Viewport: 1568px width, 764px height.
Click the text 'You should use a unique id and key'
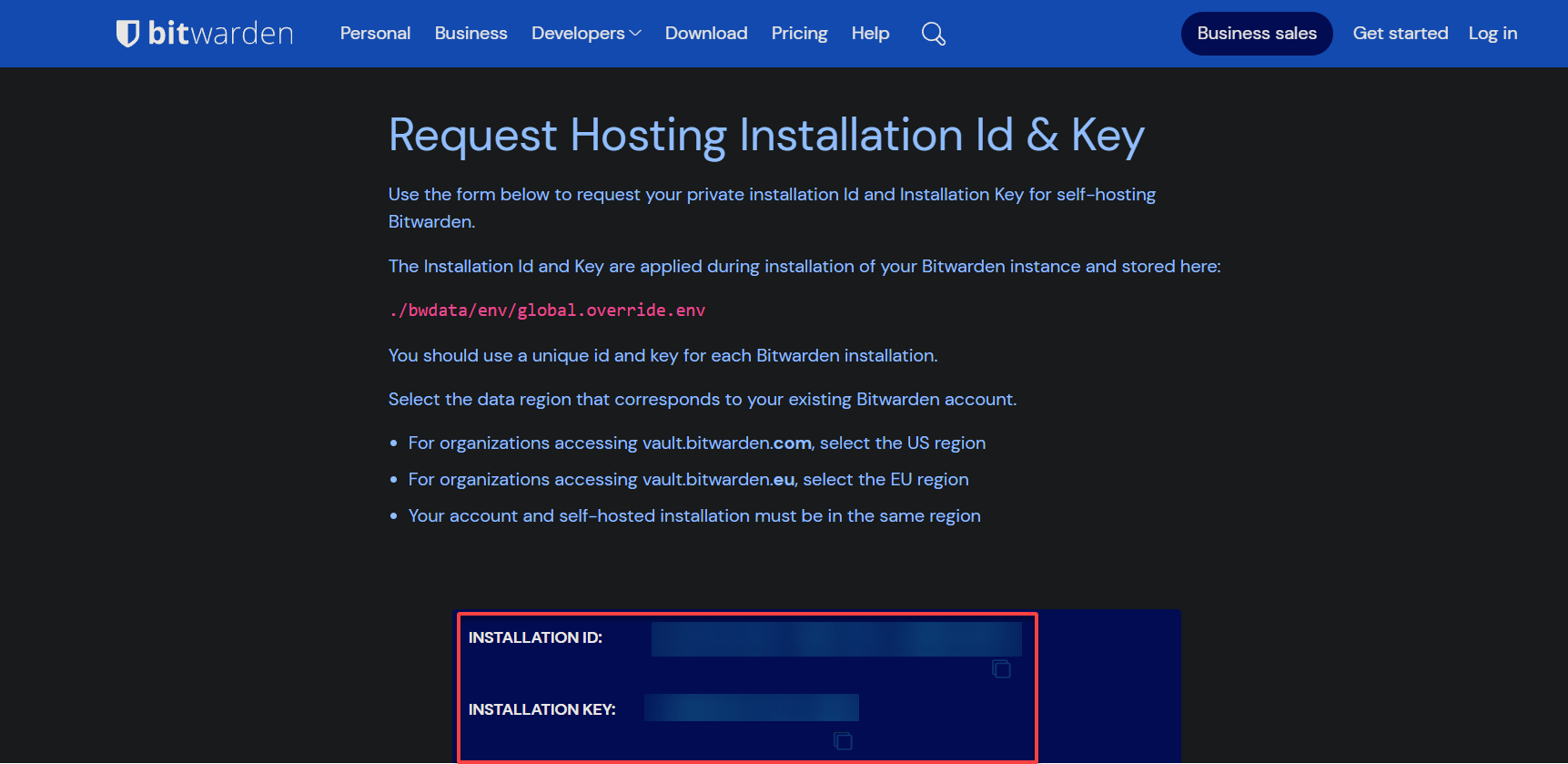pos(663,356)
